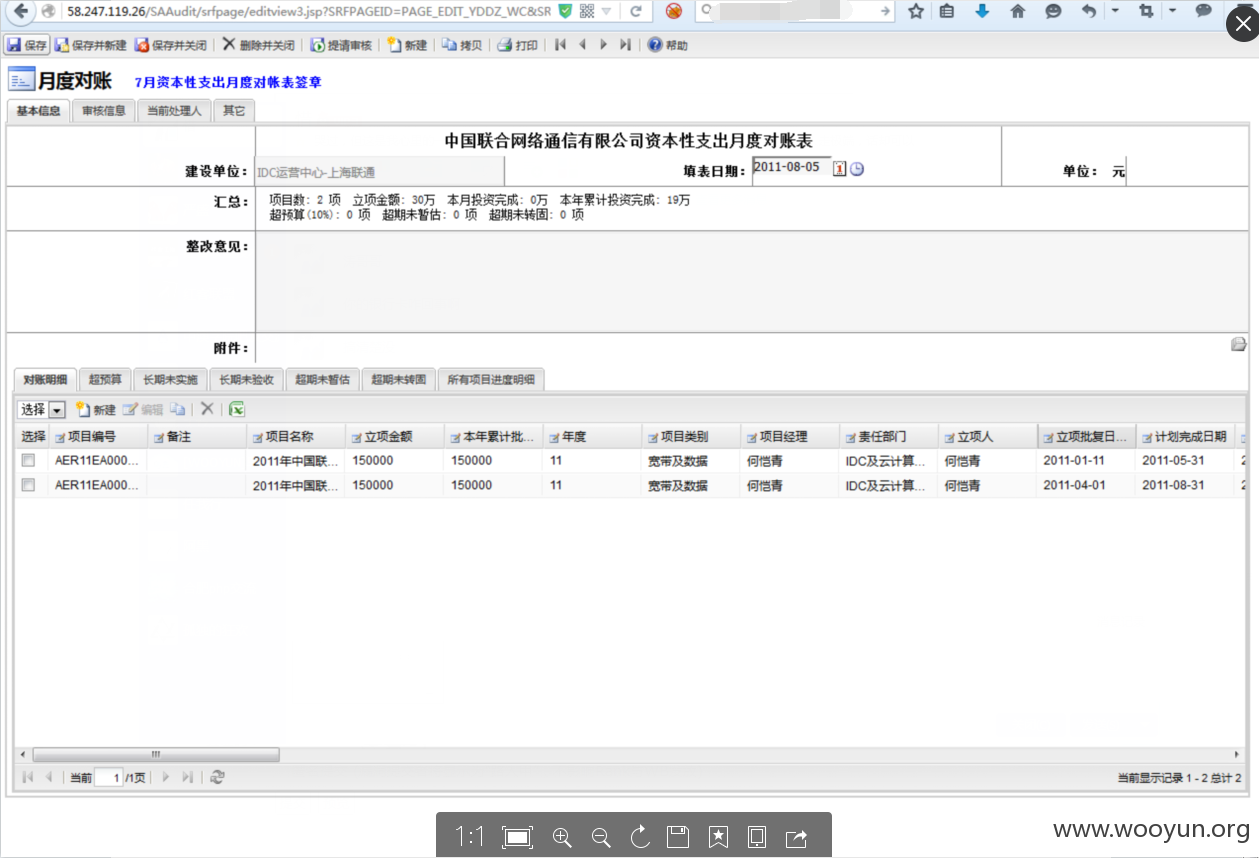Go to first record in top toolbar
Screen dimensions: 1259x858
pos(560,45)
